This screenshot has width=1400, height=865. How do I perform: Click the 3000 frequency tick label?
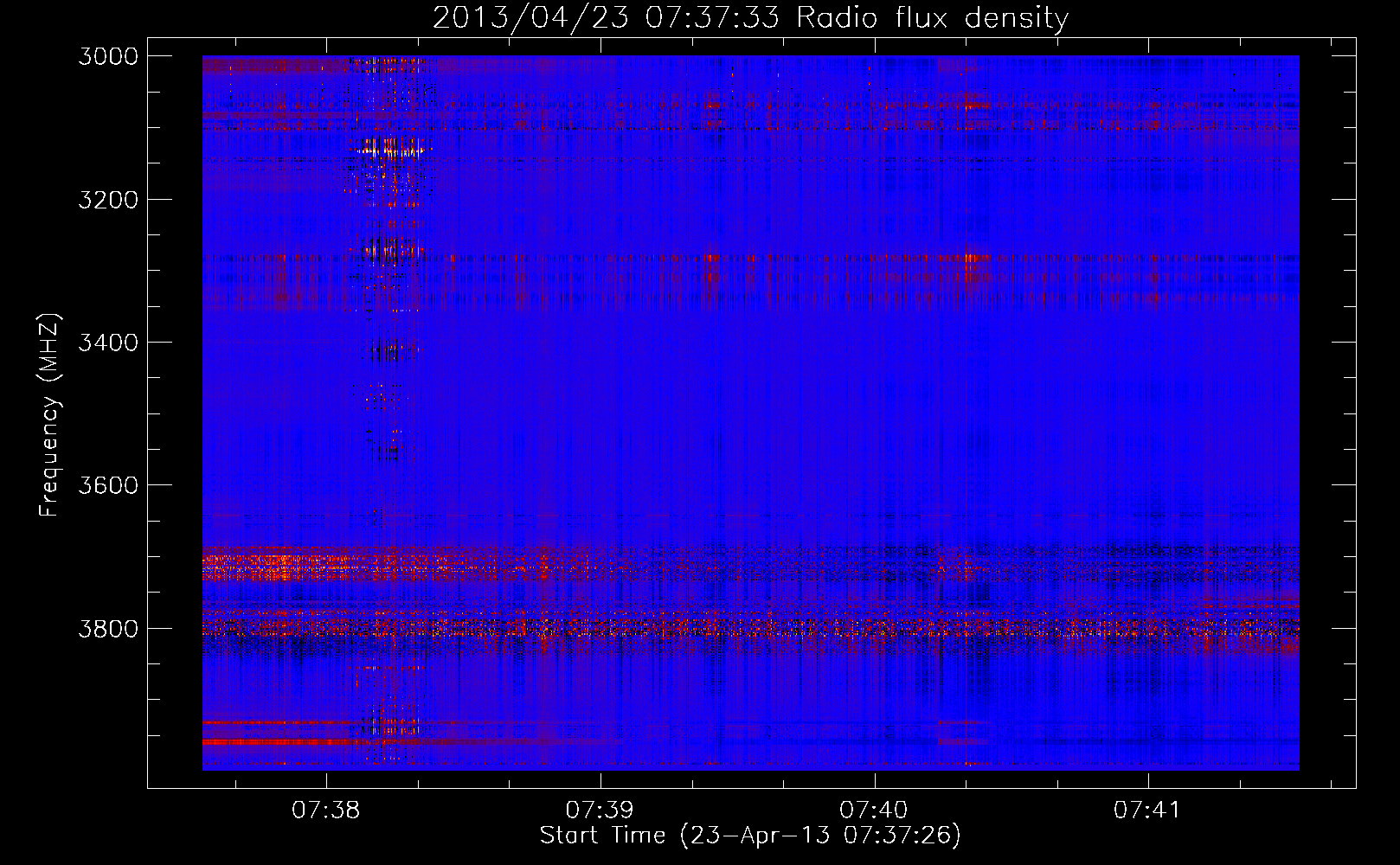pos(108,56)
